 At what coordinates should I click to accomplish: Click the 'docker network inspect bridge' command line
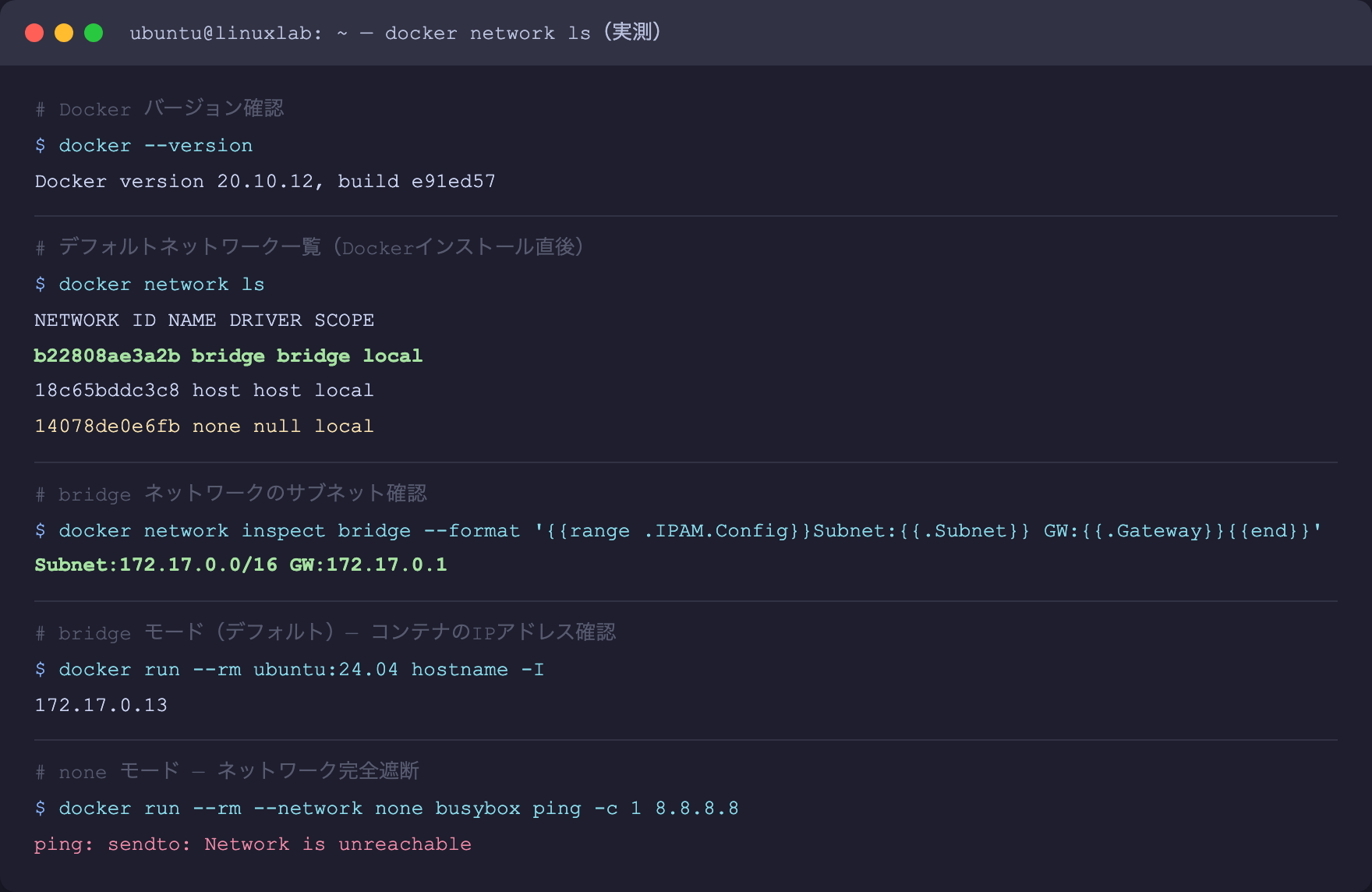click(x=678, y=531)
